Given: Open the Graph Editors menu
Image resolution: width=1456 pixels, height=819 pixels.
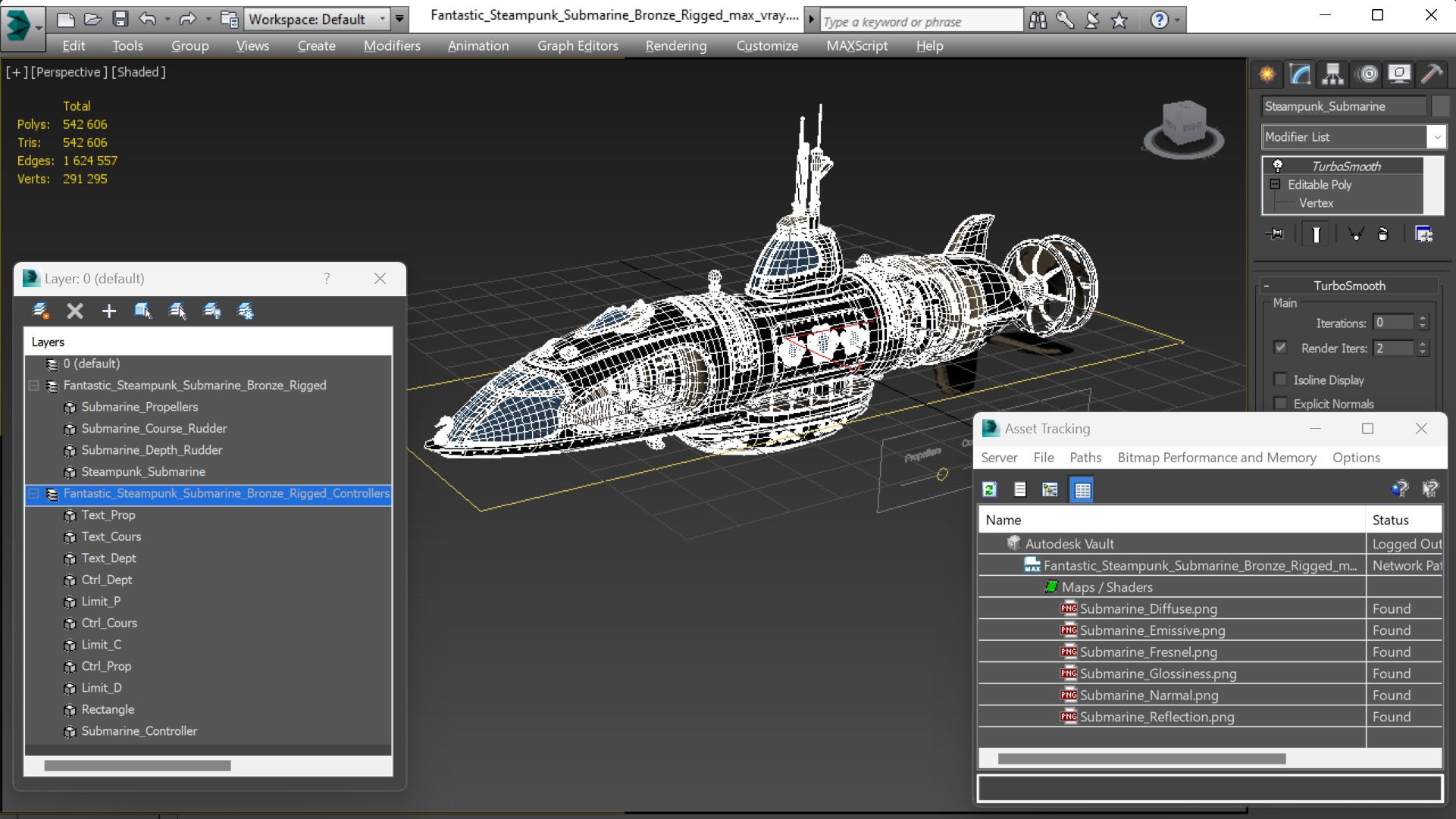Looking at the screenshot, I should tap(578, 45).
